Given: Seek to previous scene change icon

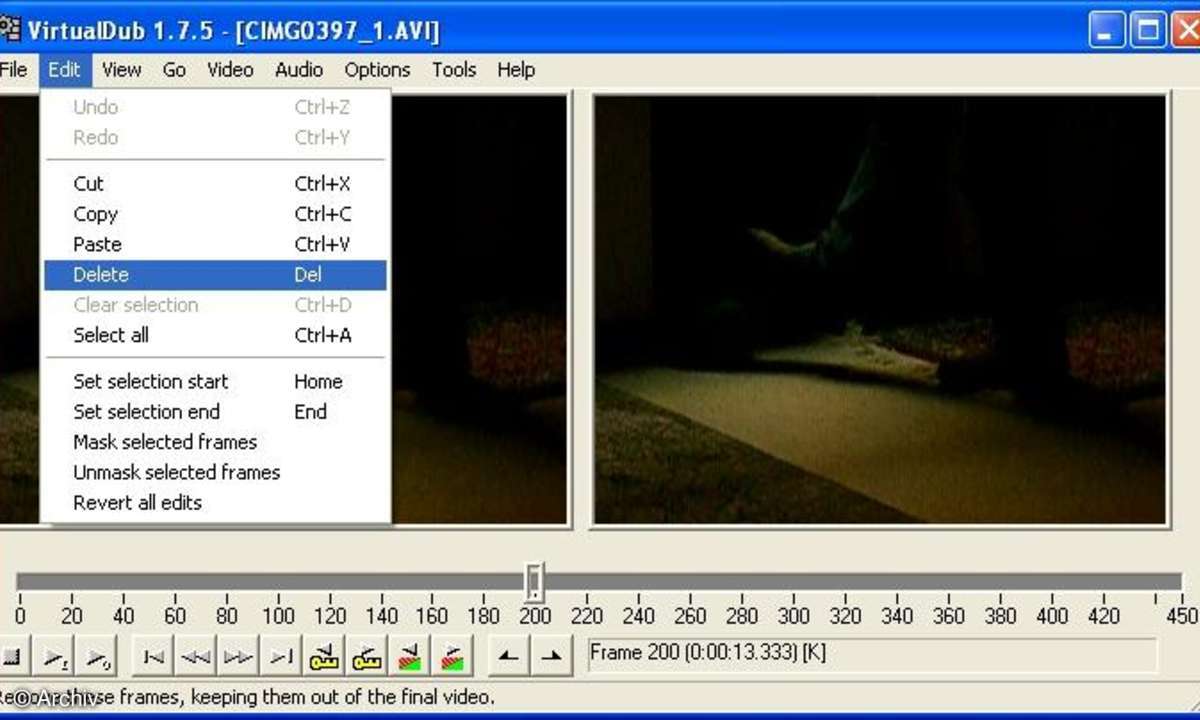Looking at the screenshot, I should pos(410,657).
